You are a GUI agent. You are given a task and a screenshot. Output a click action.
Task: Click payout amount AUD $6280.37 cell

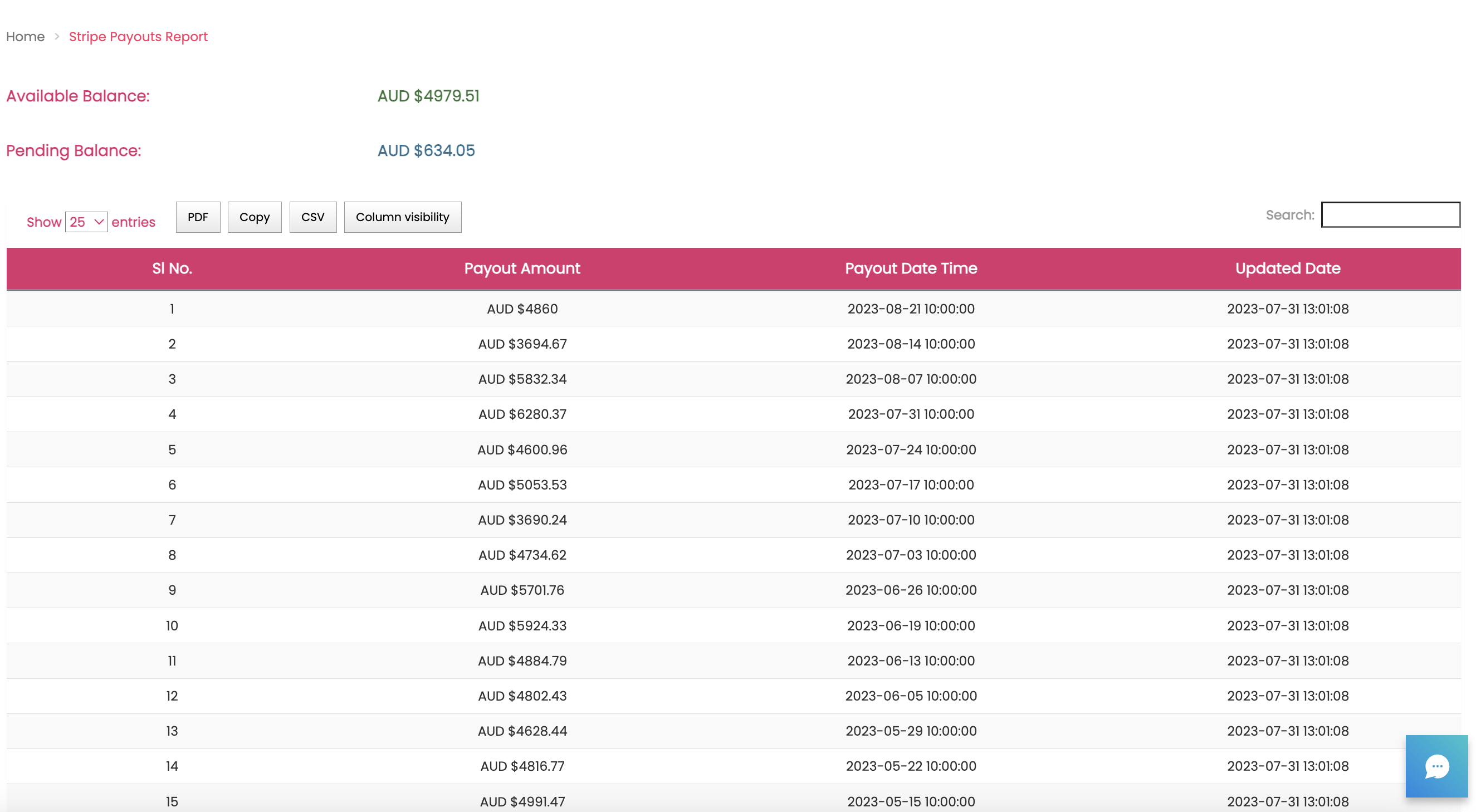click(x=522, y=414)
